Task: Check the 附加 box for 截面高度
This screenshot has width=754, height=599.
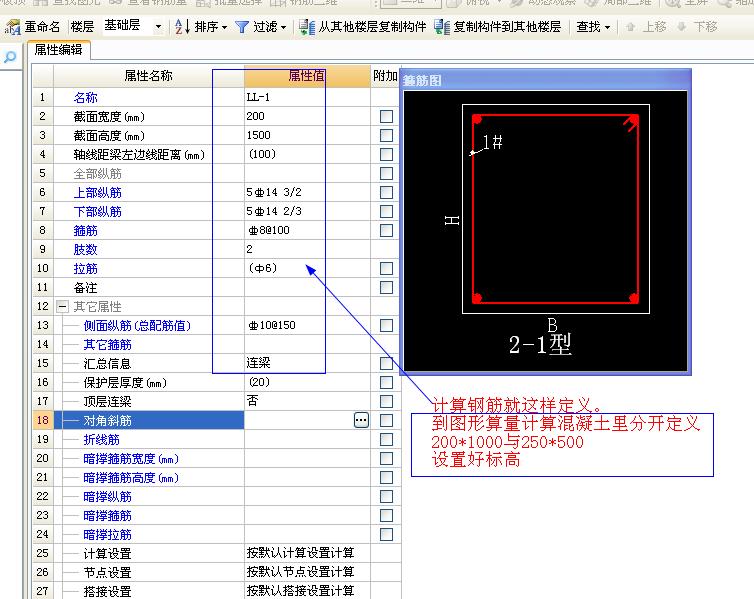Action: 386,136
